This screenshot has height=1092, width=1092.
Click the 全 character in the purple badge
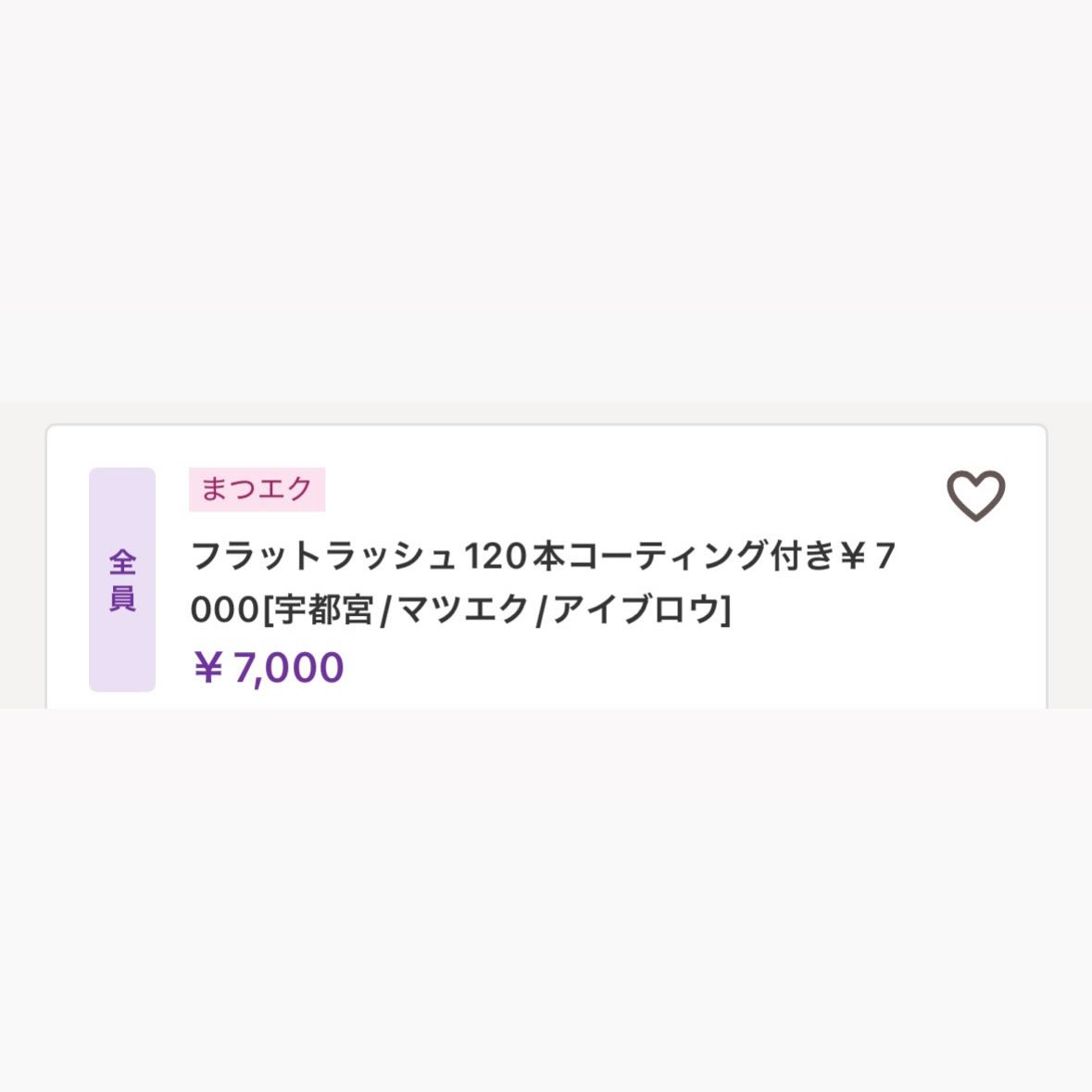[122, 563]
